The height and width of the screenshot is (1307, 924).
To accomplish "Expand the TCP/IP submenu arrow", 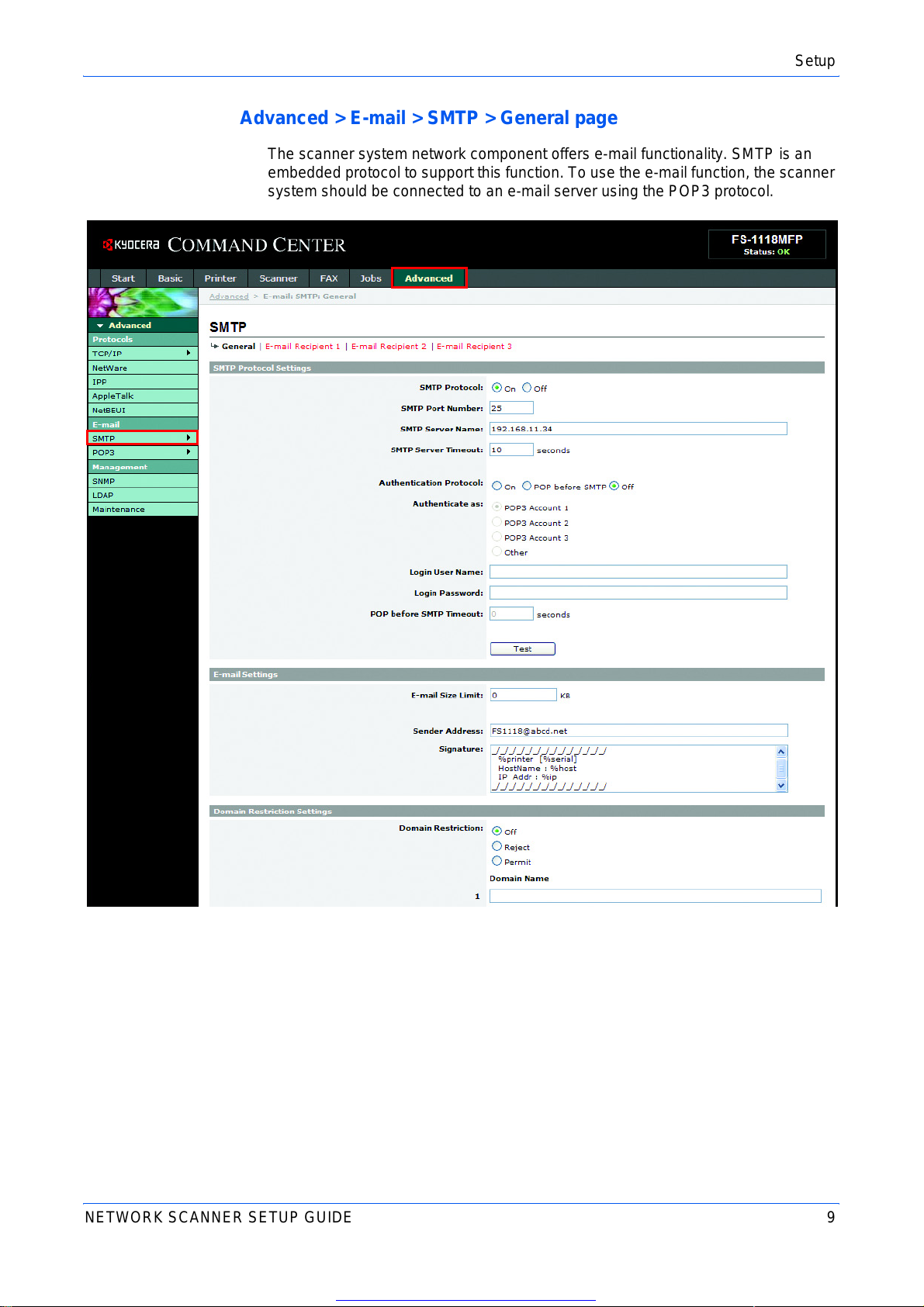I will [189, 354].
